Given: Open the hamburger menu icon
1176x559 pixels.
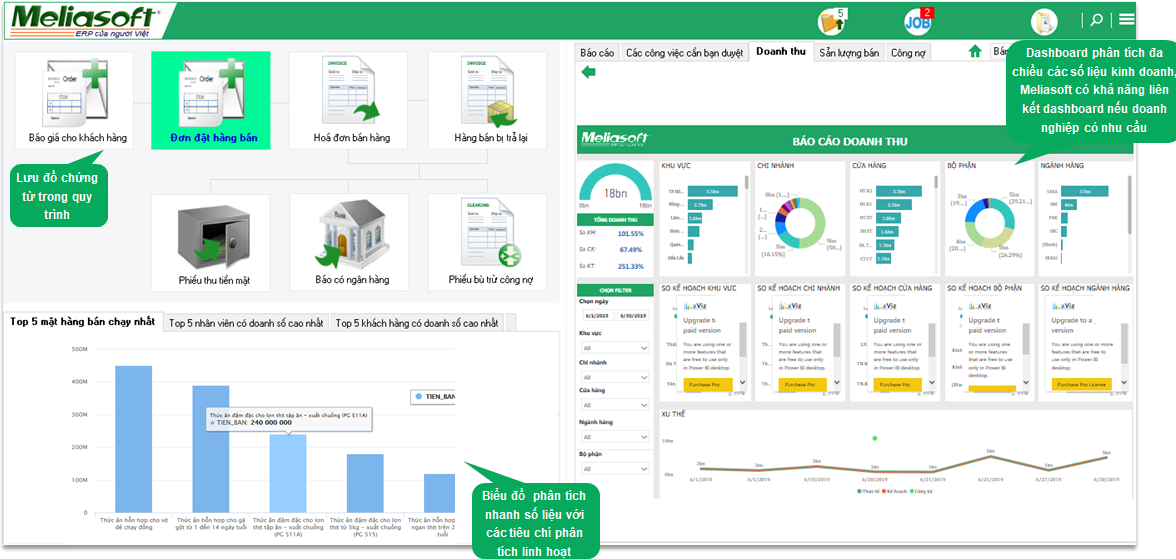Looking at the screenshot, I should click(1126, 20).
